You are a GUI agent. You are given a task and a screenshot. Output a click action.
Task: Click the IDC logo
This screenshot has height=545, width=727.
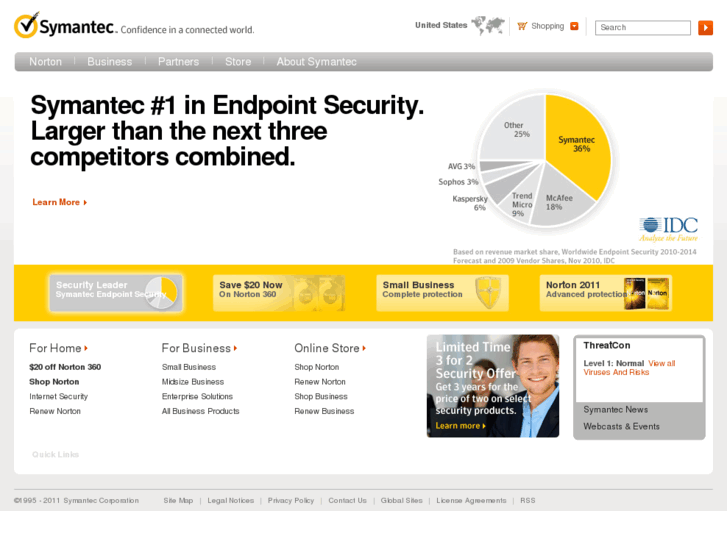[x=669, y=229]
